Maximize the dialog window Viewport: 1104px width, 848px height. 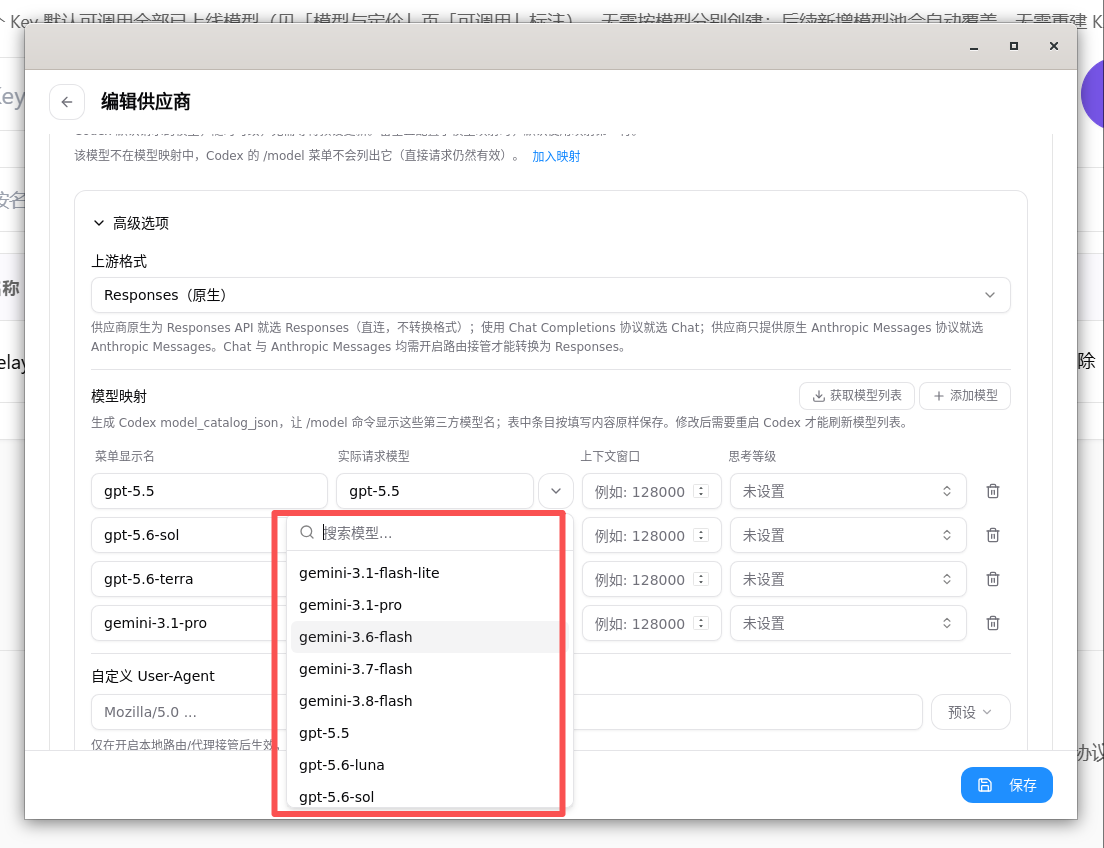[1014, 46]
